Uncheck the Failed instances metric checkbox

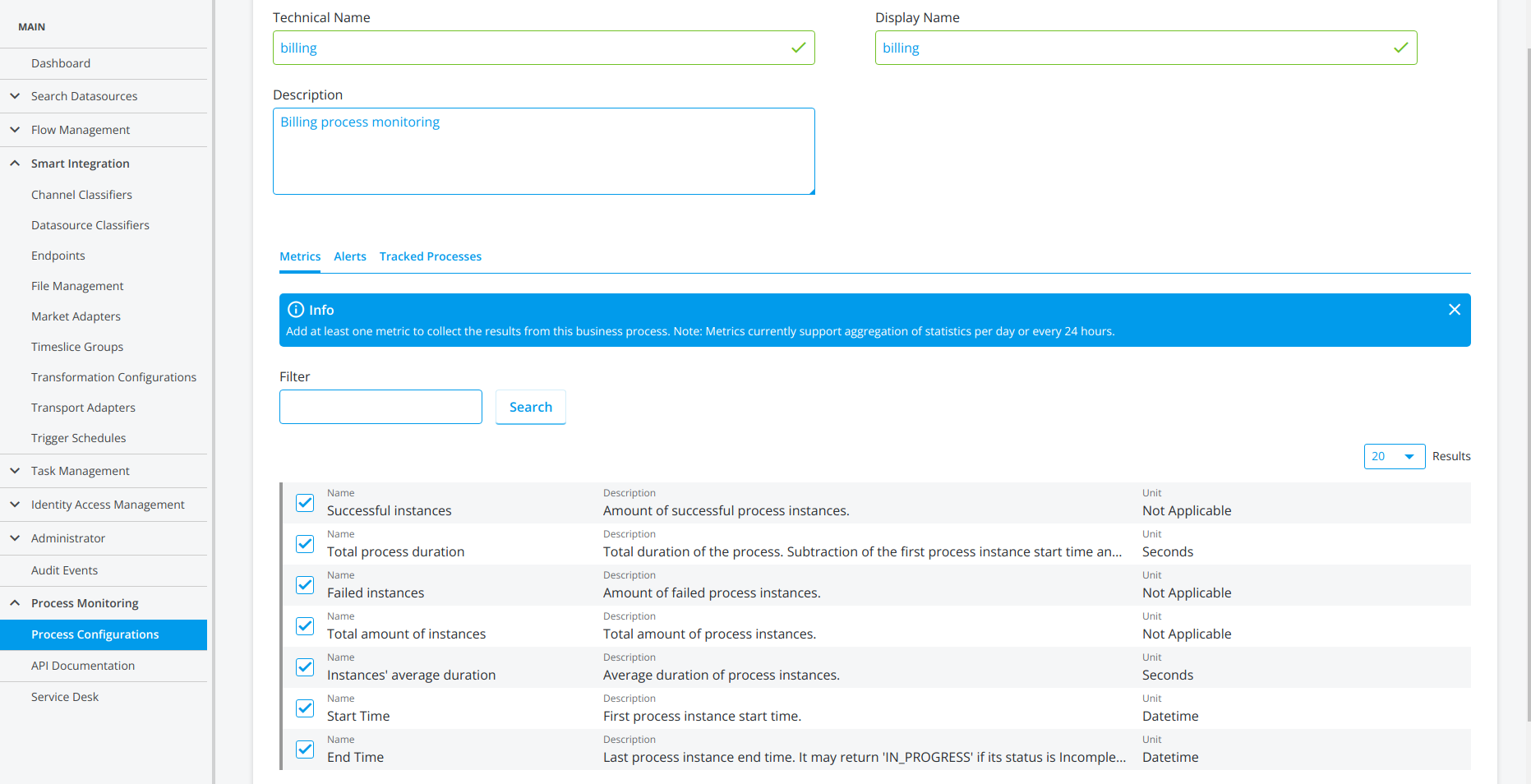[x=305, y=585]
